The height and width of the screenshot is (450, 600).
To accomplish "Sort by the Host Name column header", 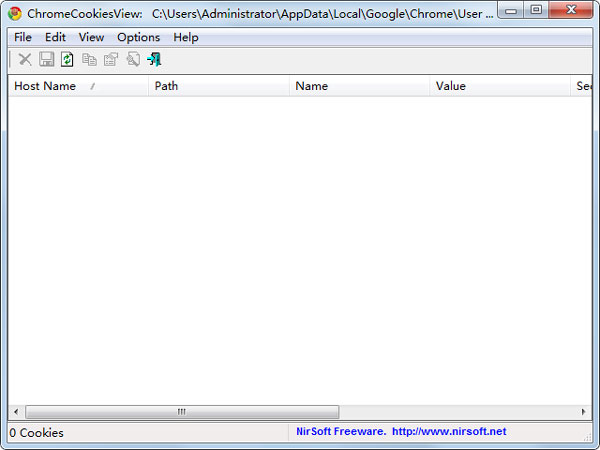I will [x=78, y=86].
